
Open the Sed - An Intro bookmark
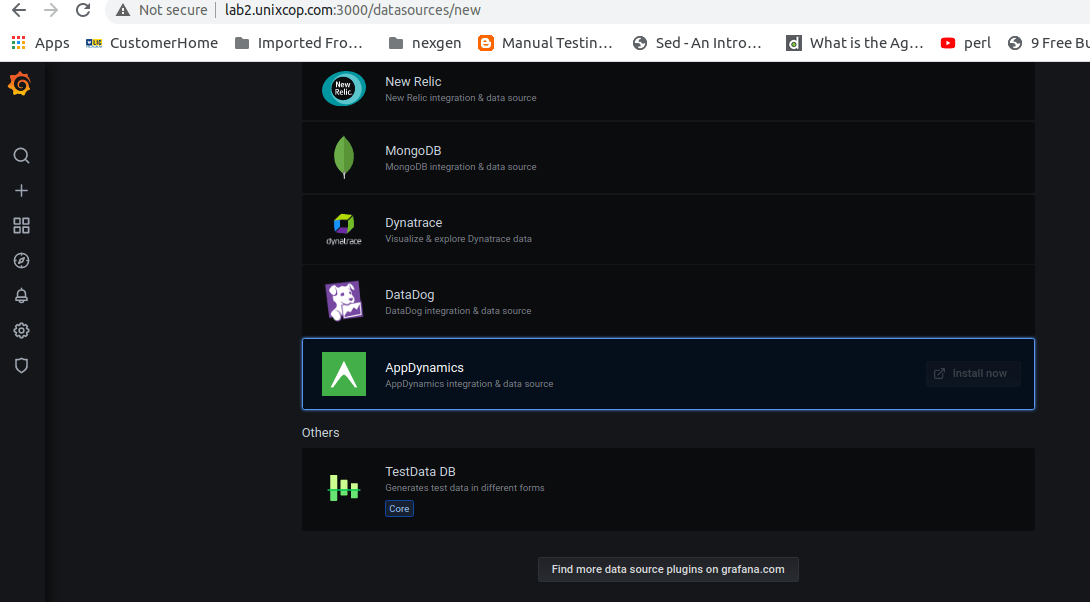pos(697,43)
